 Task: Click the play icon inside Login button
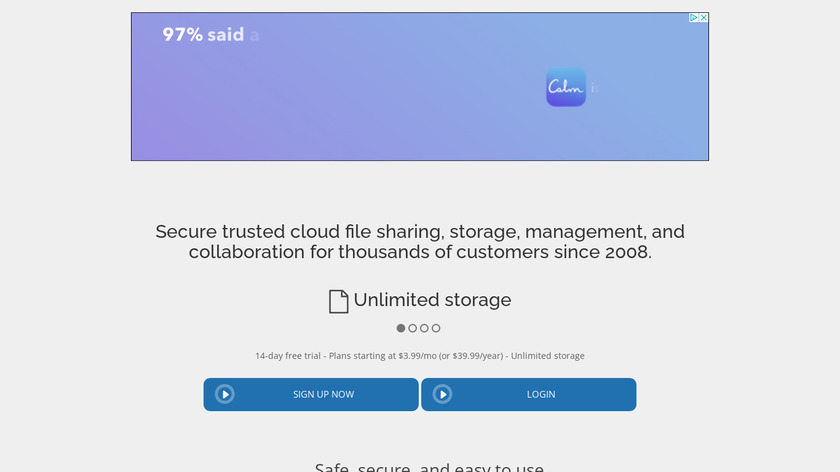pos(443,395)
